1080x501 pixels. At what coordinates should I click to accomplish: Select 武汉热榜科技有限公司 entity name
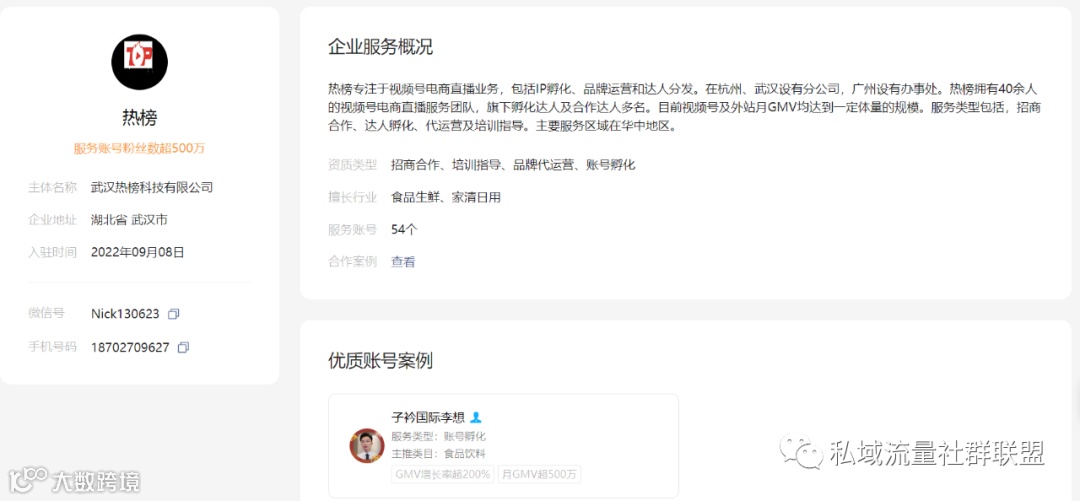[x=152, y=187]
